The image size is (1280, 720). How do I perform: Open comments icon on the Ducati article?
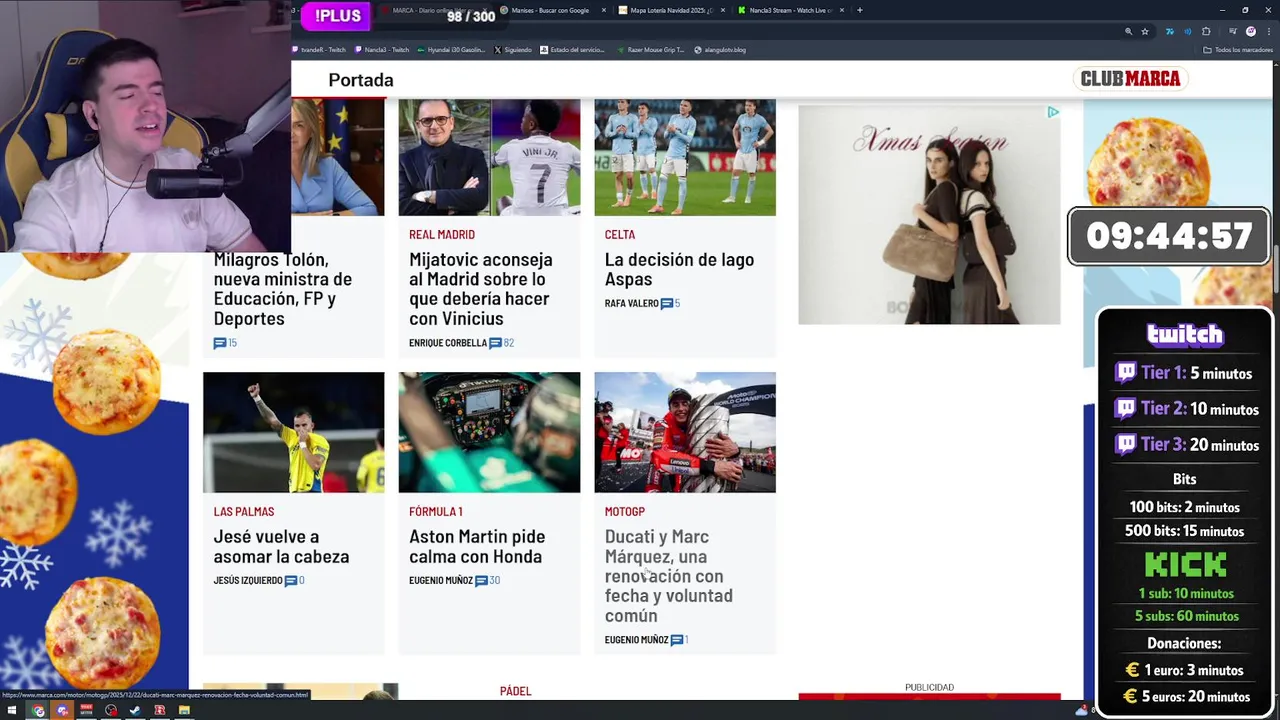677,640
